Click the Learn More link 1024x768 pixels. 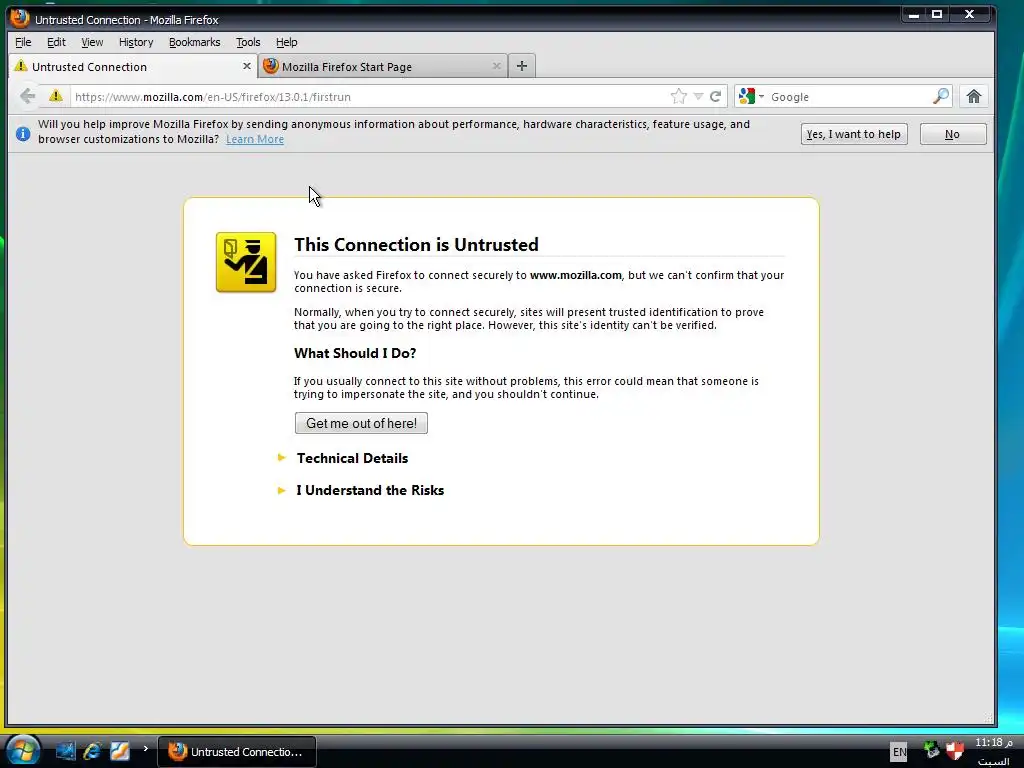255,139
